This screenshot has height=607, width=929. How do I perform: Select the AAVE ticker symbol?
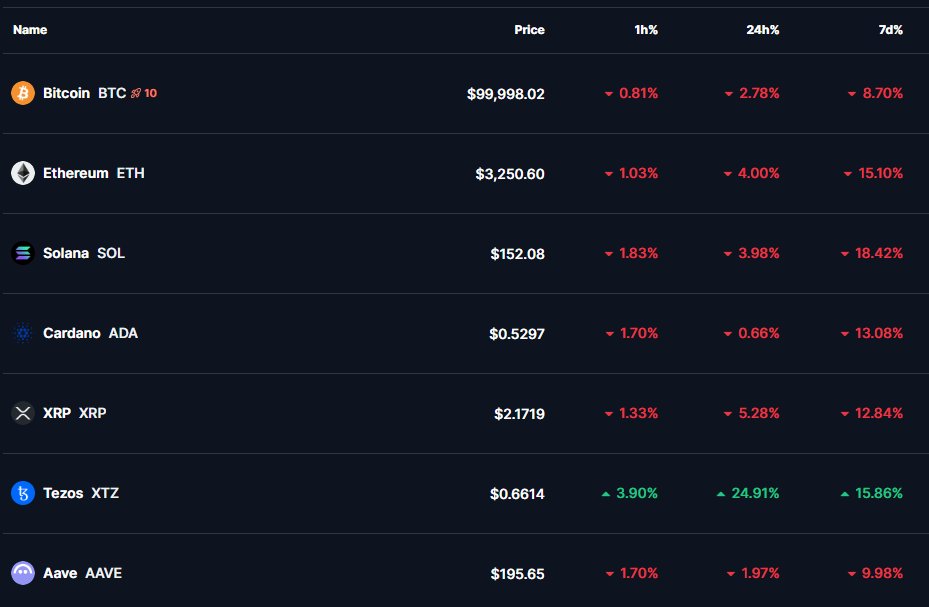(x=104, y=573)
